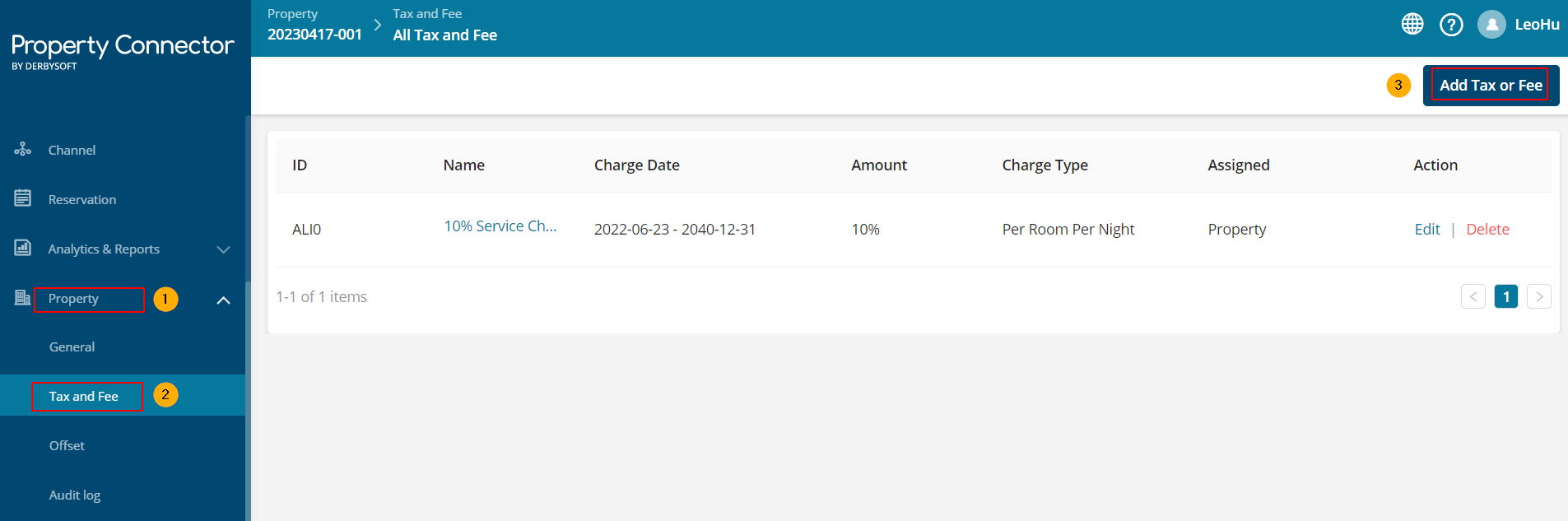
Task: Click the Property building icon
Action: click(x=23, y=297)
